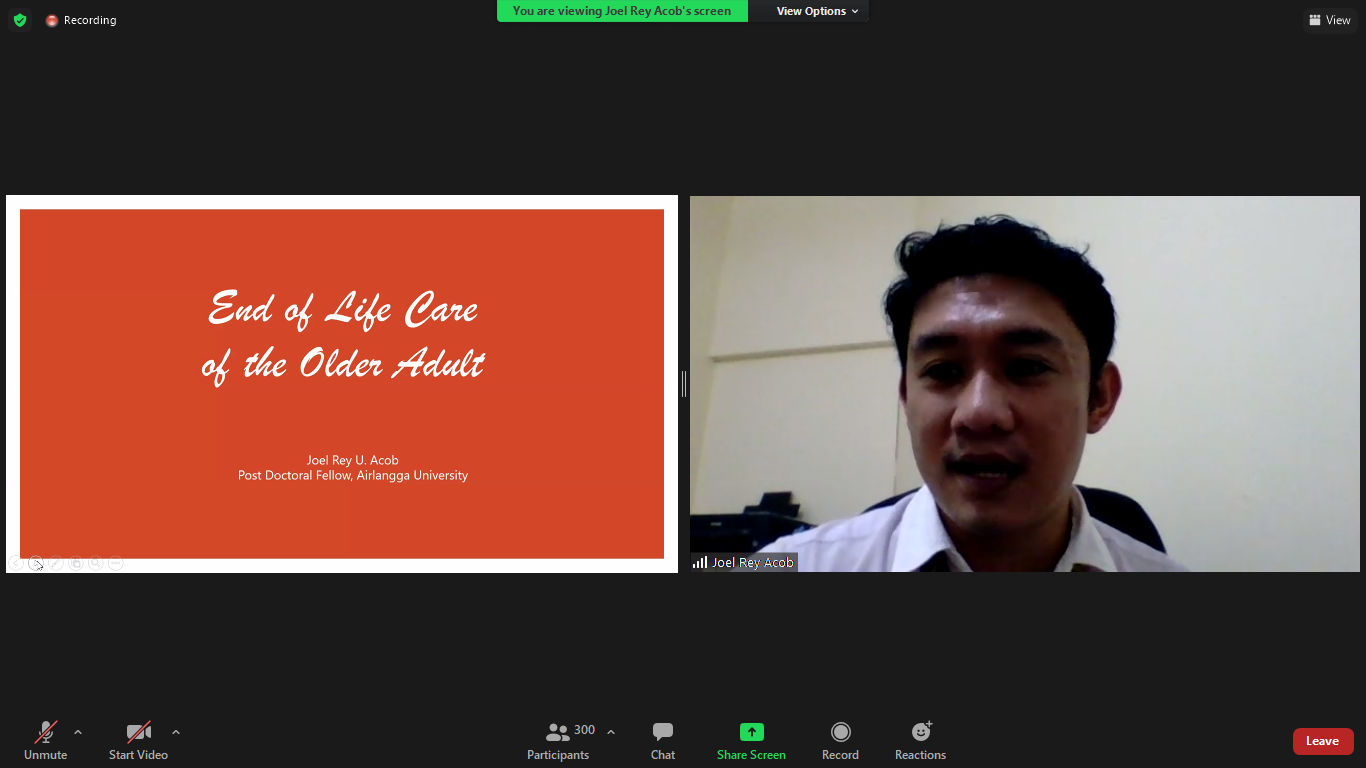Open the Reactions emoji menu
The image size is (1366, 768).
(x=920, y=740)
